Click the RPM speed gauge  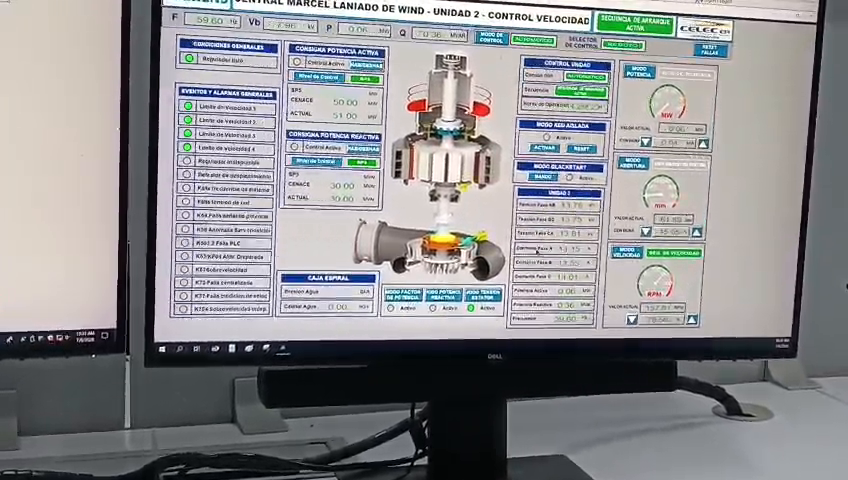pos(654,282)
